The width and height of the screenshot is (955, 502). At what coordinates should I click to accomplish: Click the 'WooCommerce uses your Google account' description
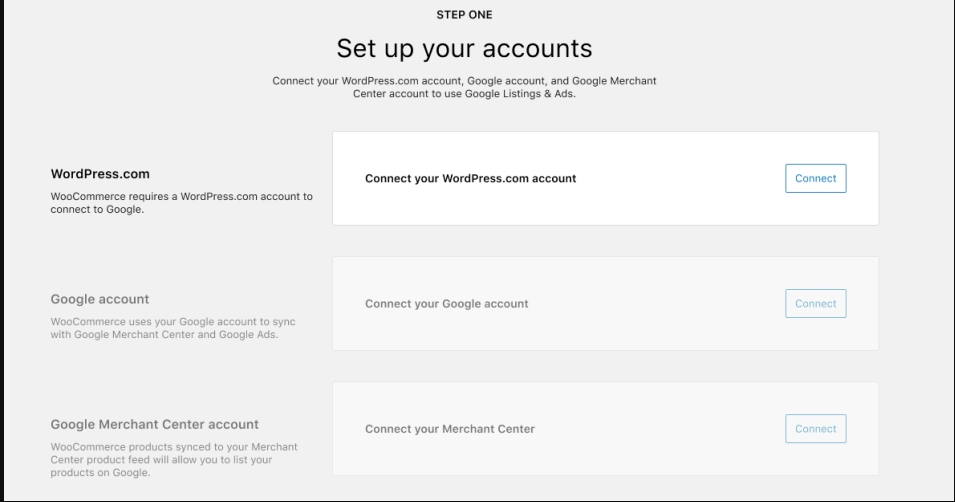pos(173,328)
